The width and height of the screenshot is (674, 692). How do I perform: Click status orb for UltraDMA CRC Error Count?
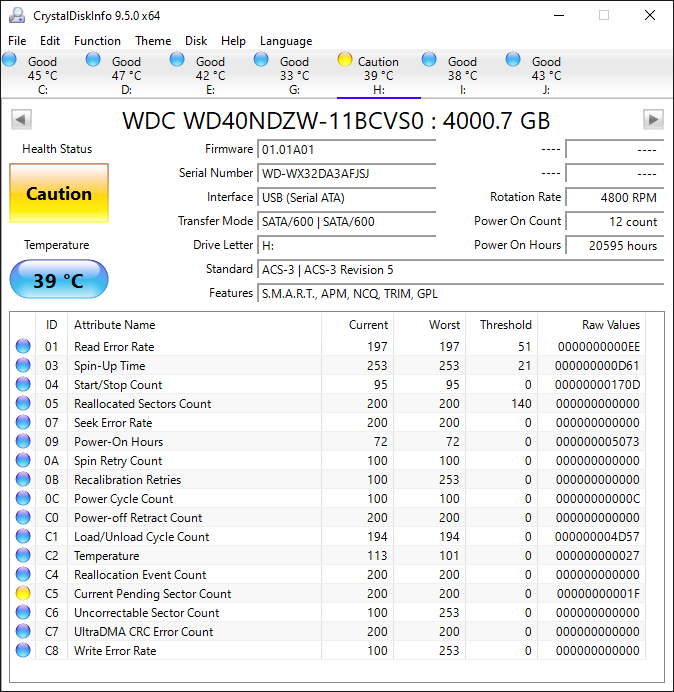coord(23,631)
